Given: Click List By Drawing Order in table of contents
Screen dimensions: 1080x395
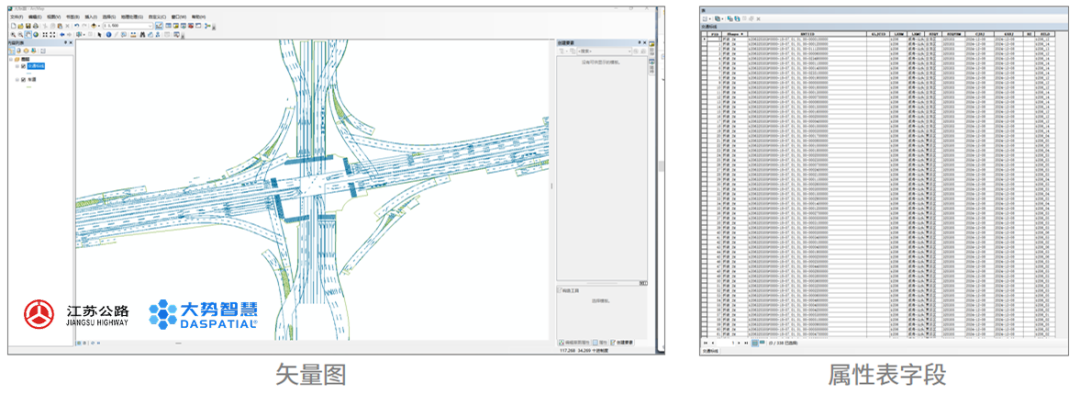Looking at the screenshot, I should 11,50.
